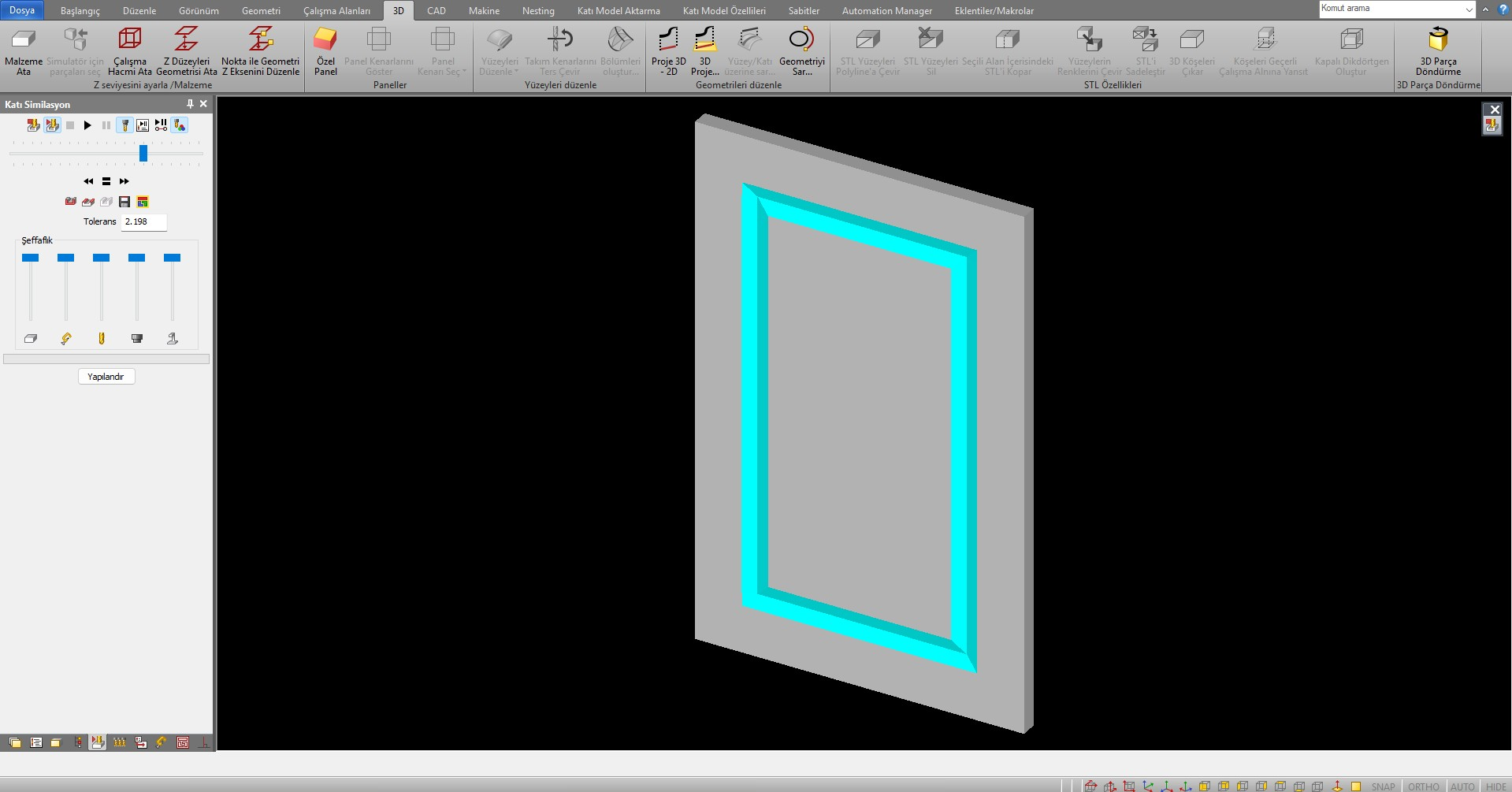Adjust the simulation speed slider handle
Viewport: 1512px width, 792px height.
143,153
